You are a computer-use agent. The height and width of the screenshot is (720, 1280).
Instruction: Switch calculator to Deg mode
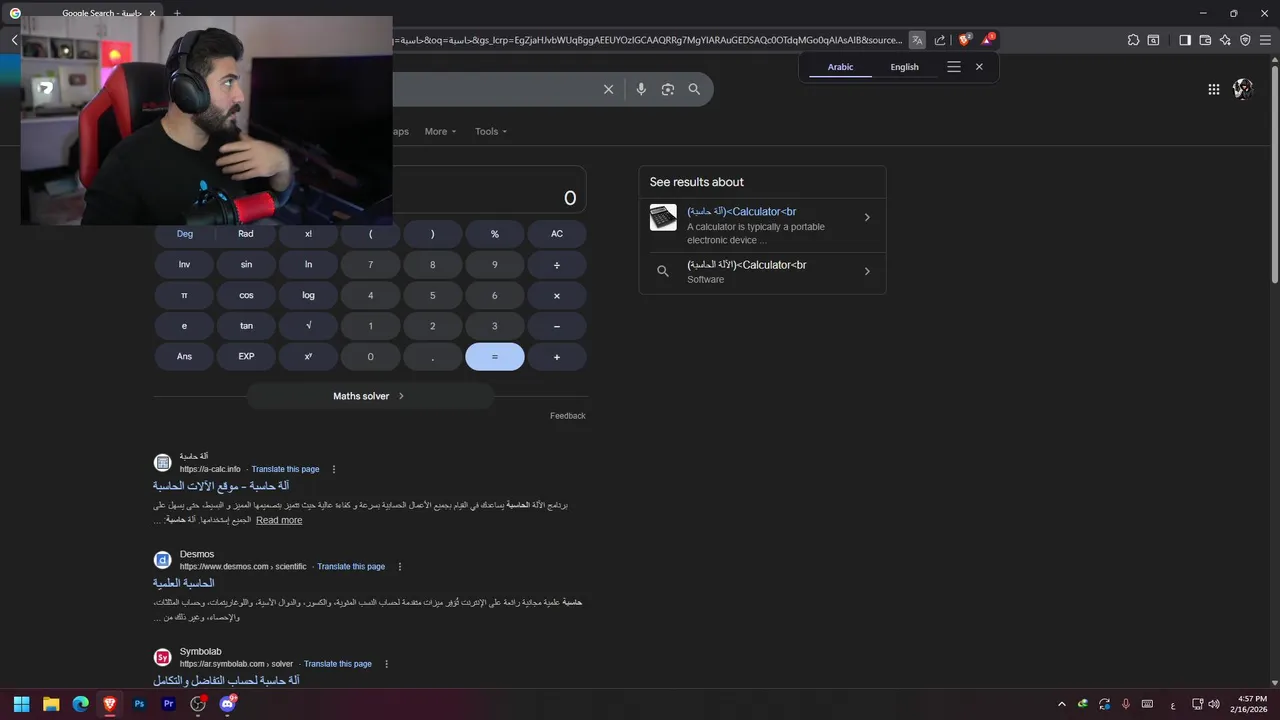coord(185,234)
